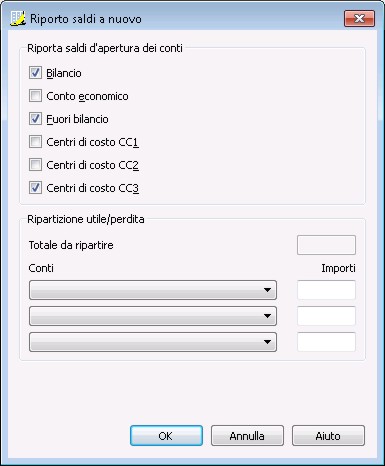
Task: Untick Centri di costo CC3
Action: coord(35,188)
